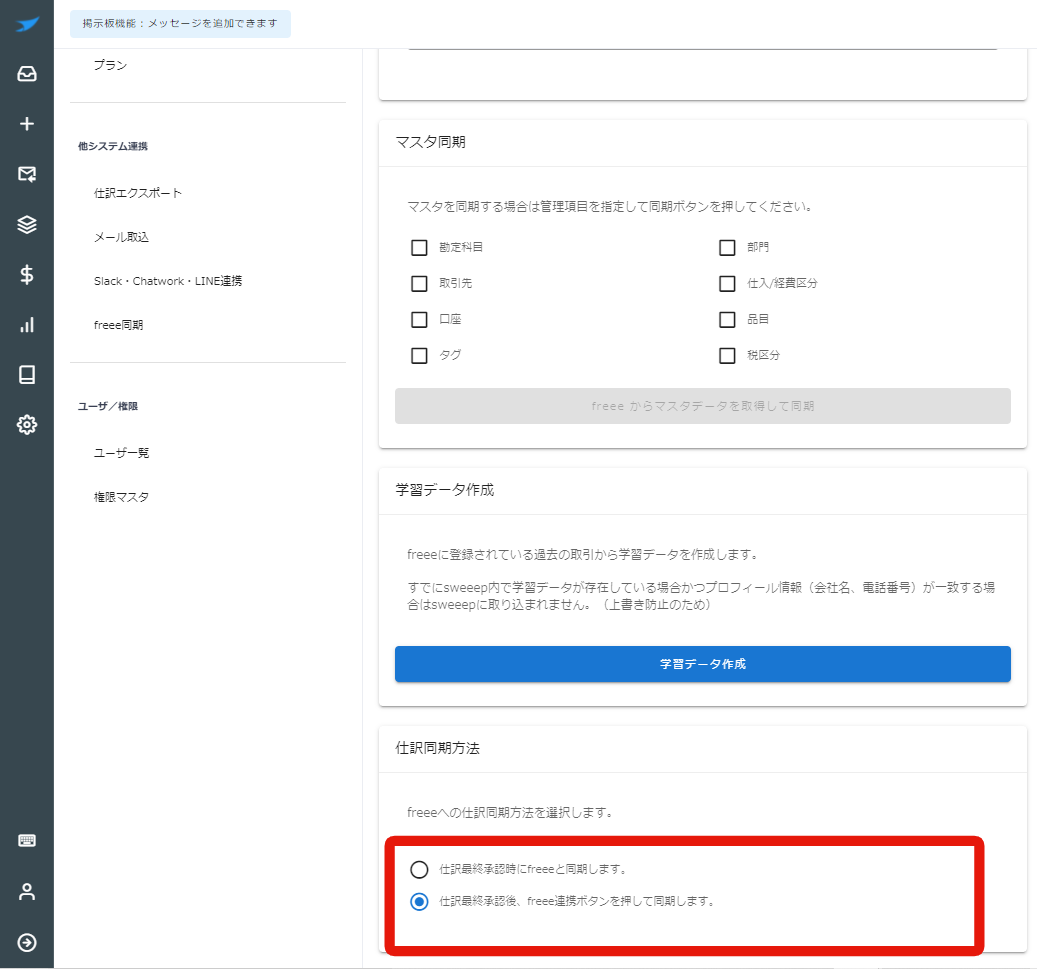This screenshot has height=969, width=1037.
Task: Check the 取引先 checkbox
Action: click(419, 283)
